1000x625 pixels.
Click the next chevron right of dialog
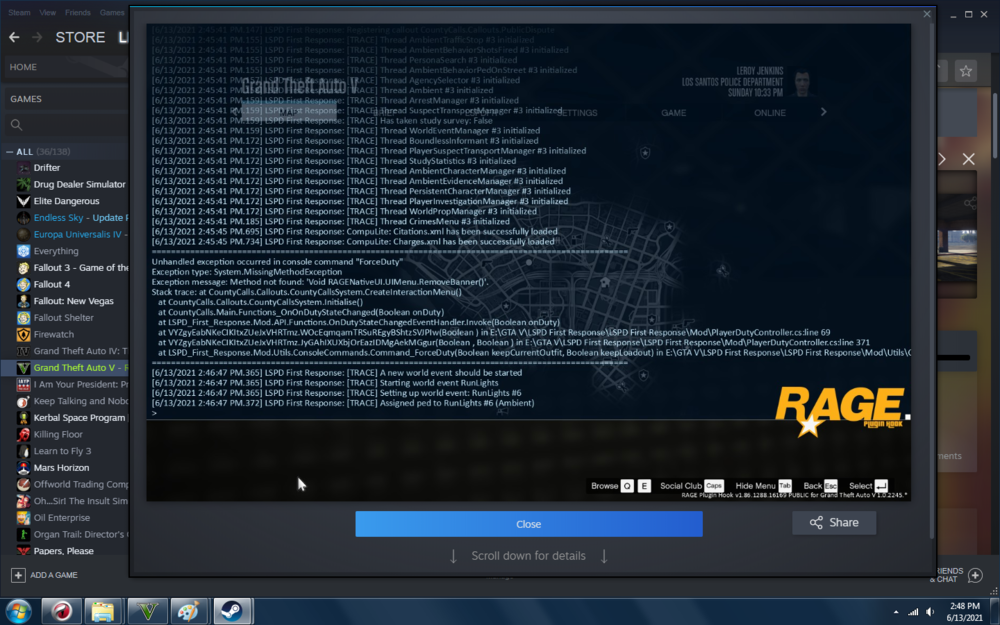coord(942,159)
